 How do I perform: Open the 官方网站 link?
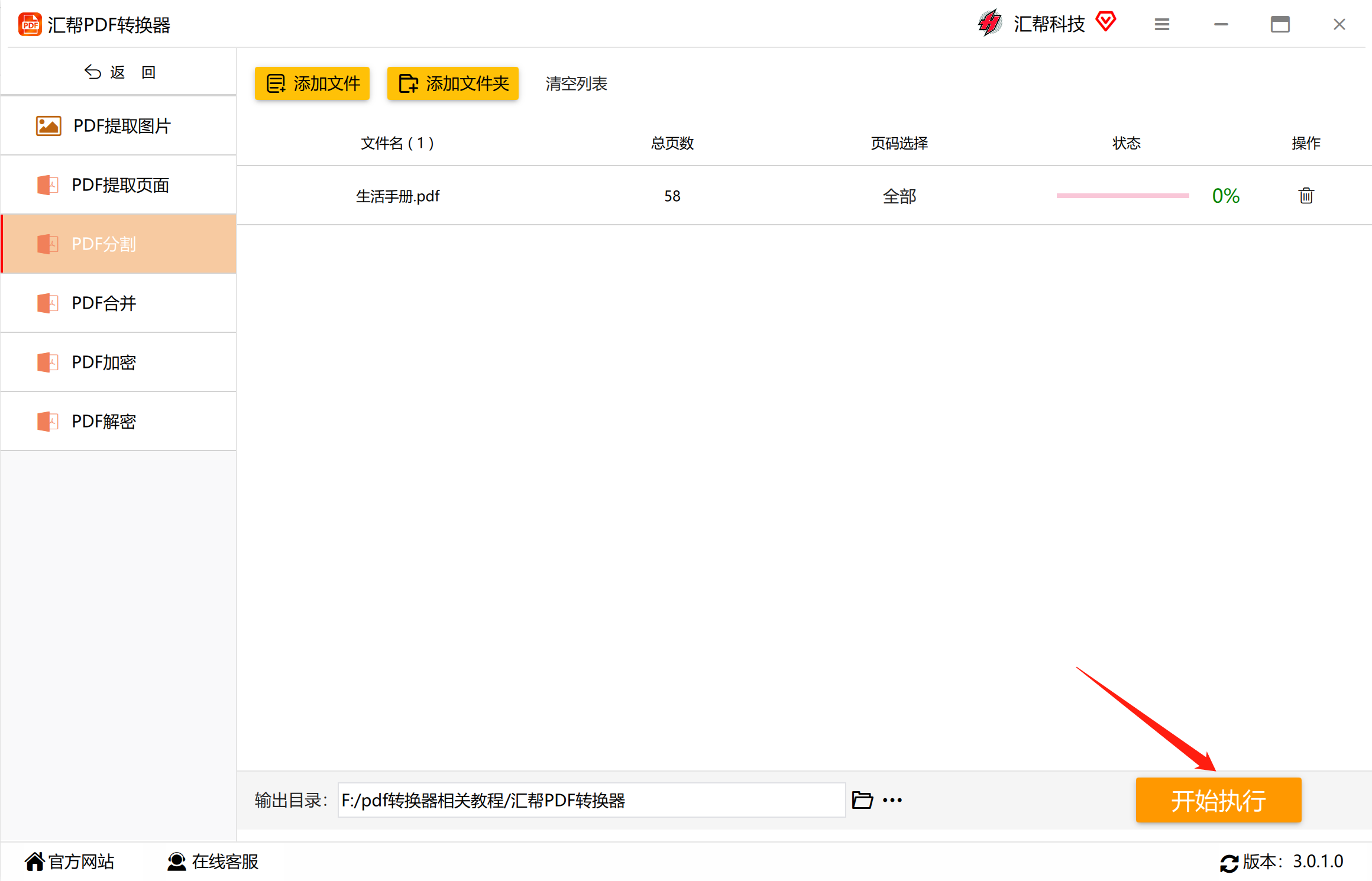click(81, 861)
